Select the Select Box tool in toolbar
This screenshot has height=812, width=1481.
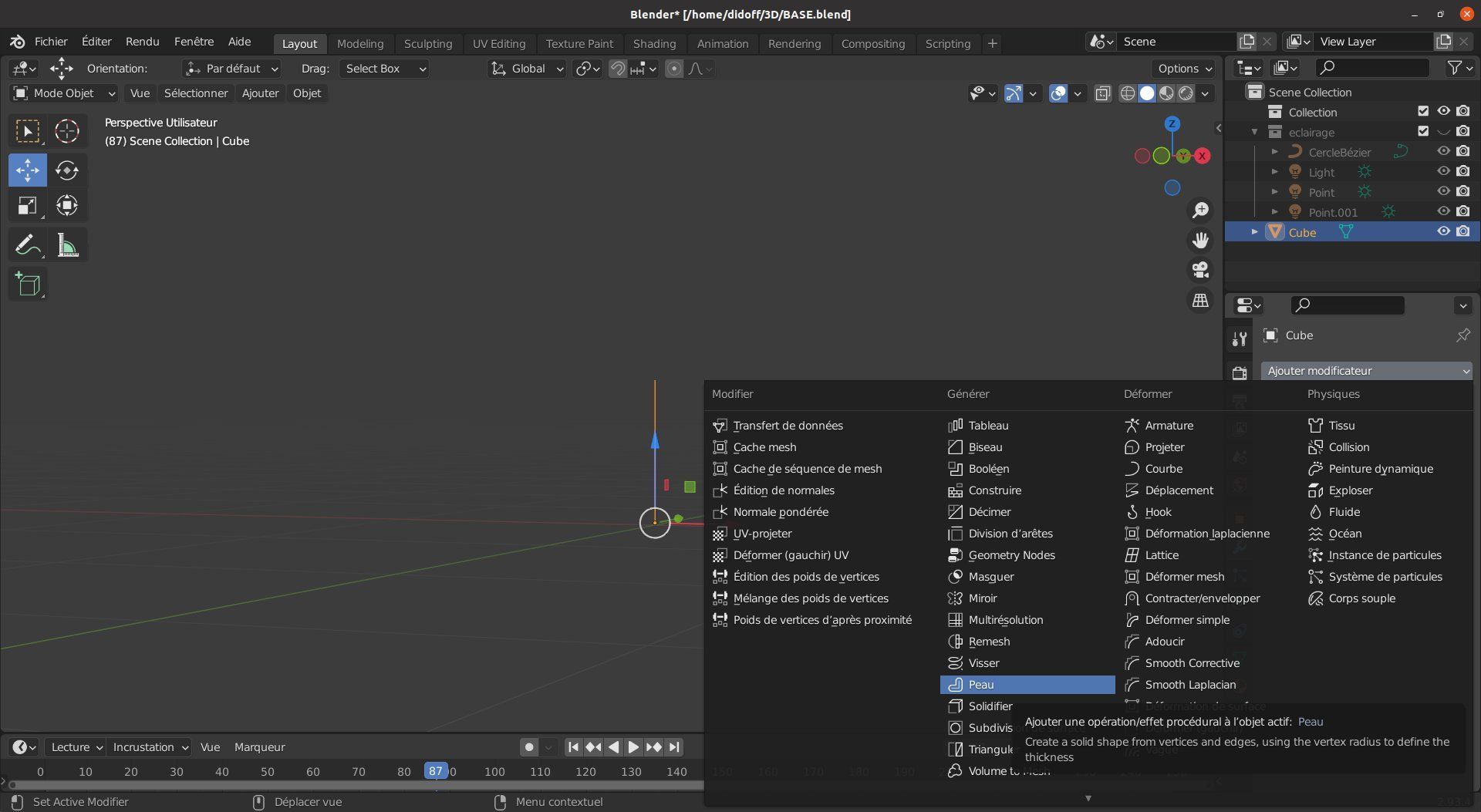pyautogui.click(x=28, y=131)
